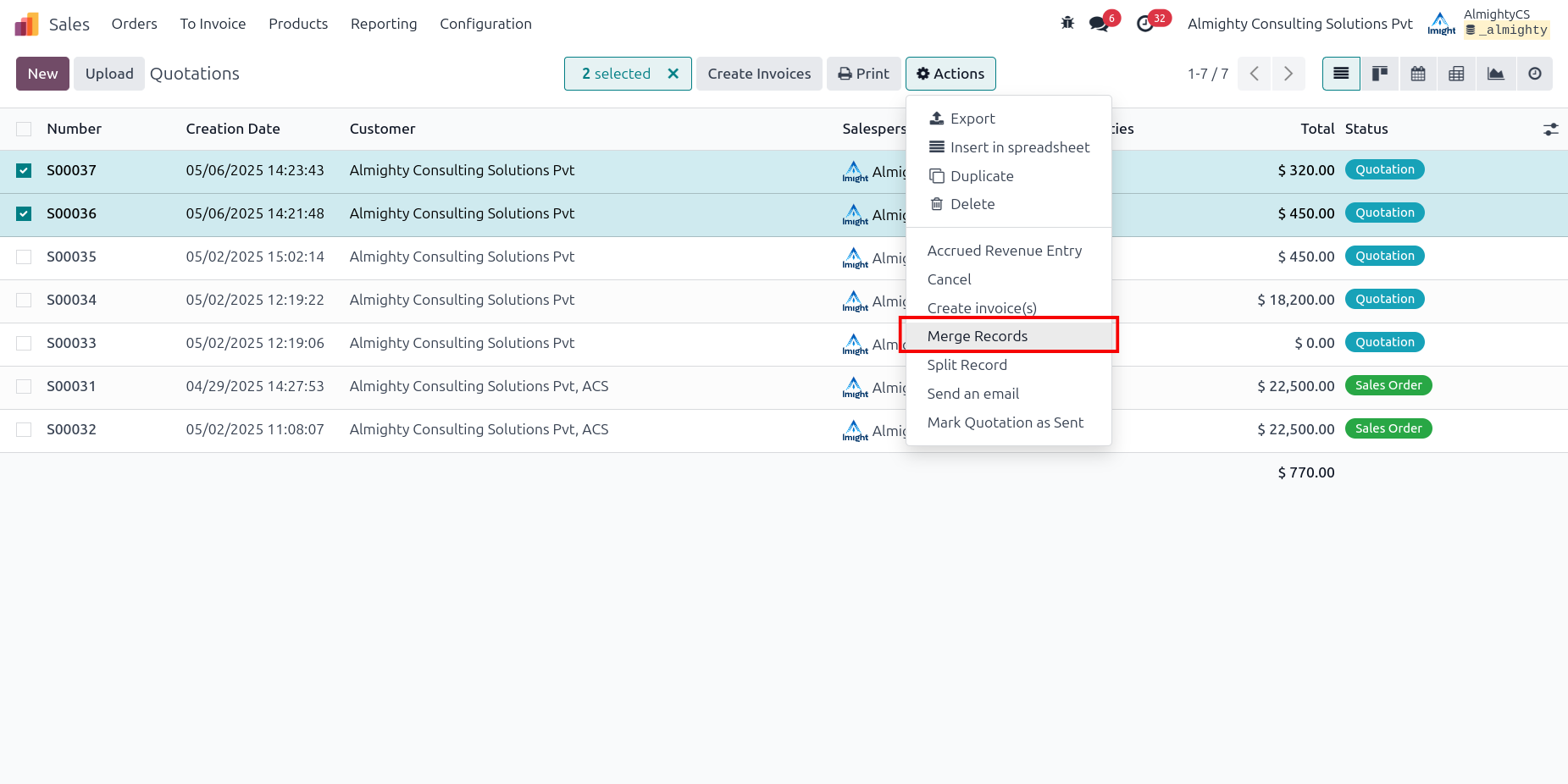This screenshot has height=784, width=1568.
Task: Switch to Graph view
Action: point(1496,74)
